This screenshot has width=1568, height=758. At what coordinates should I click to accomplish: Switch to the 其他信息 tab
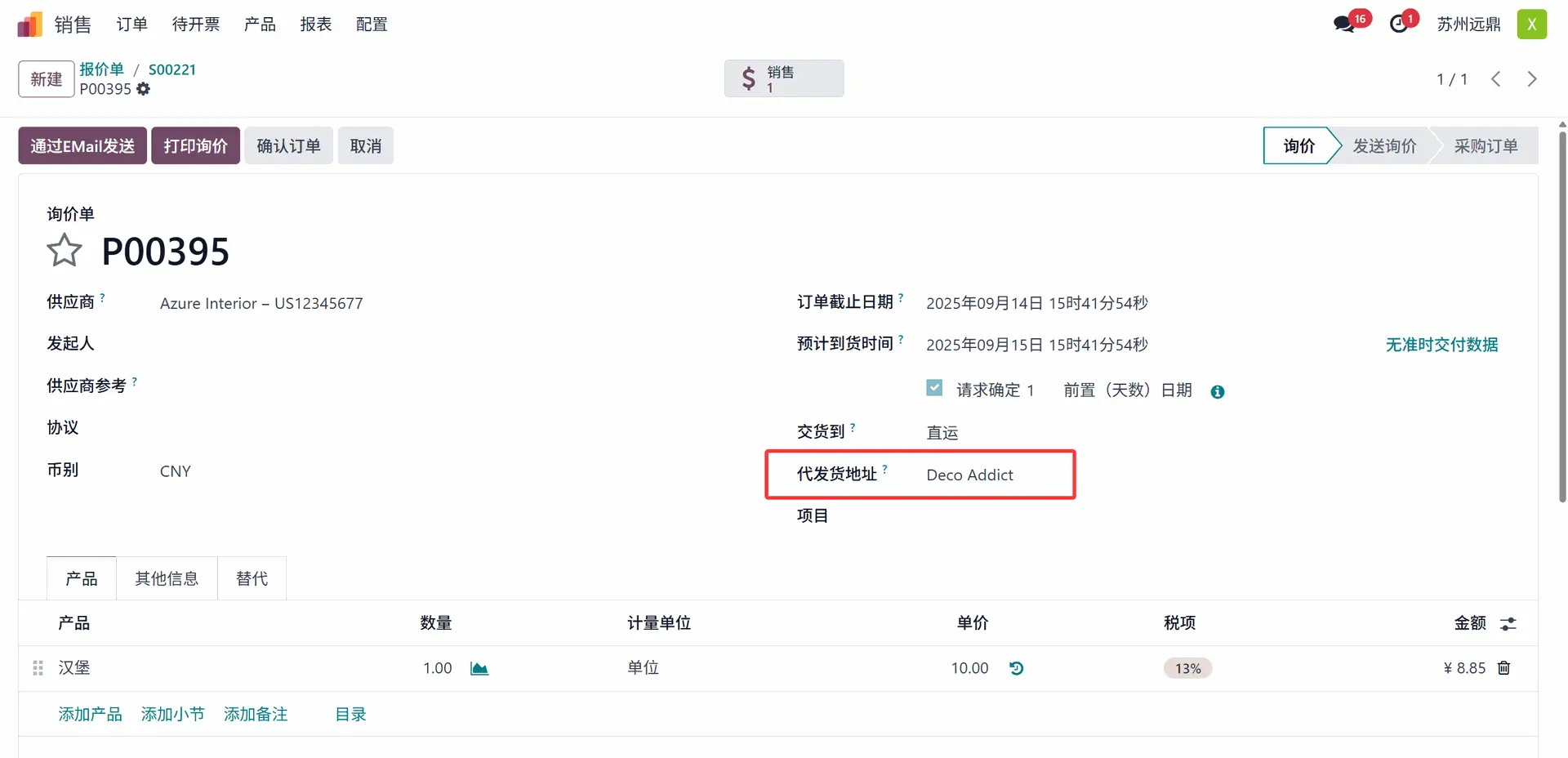pos(167,579)
